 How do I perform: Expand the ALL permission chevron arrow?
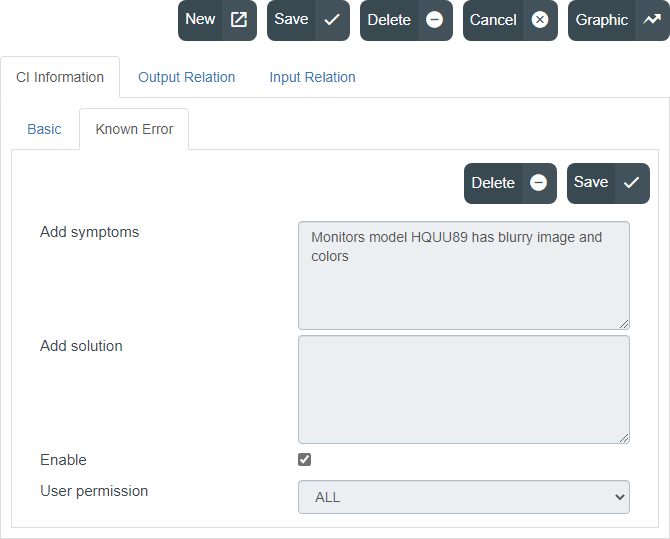(620, 497)
